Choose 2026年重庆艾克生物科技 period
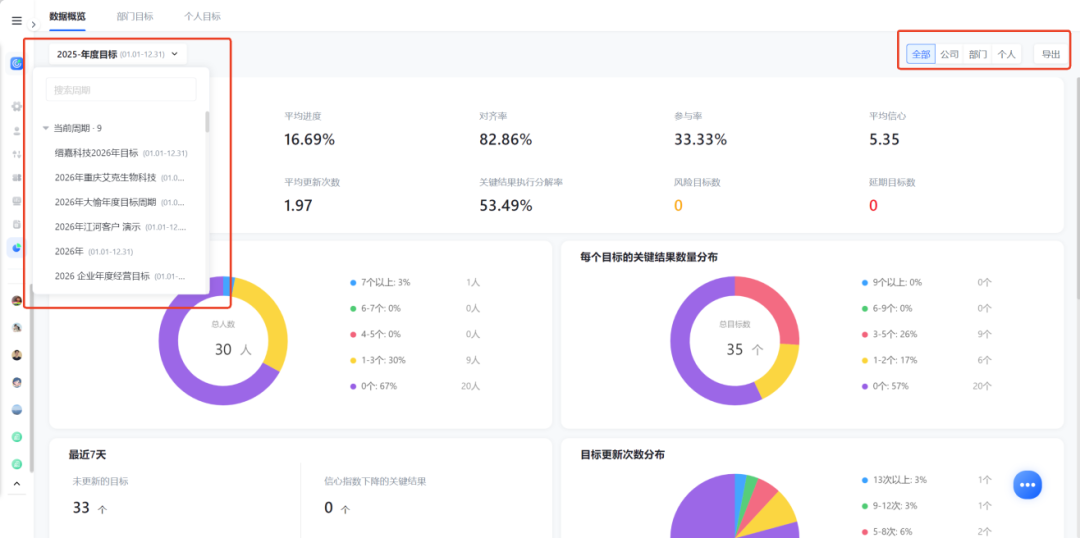This screenshot has height=538, width=1080. (x=121, y=178)
